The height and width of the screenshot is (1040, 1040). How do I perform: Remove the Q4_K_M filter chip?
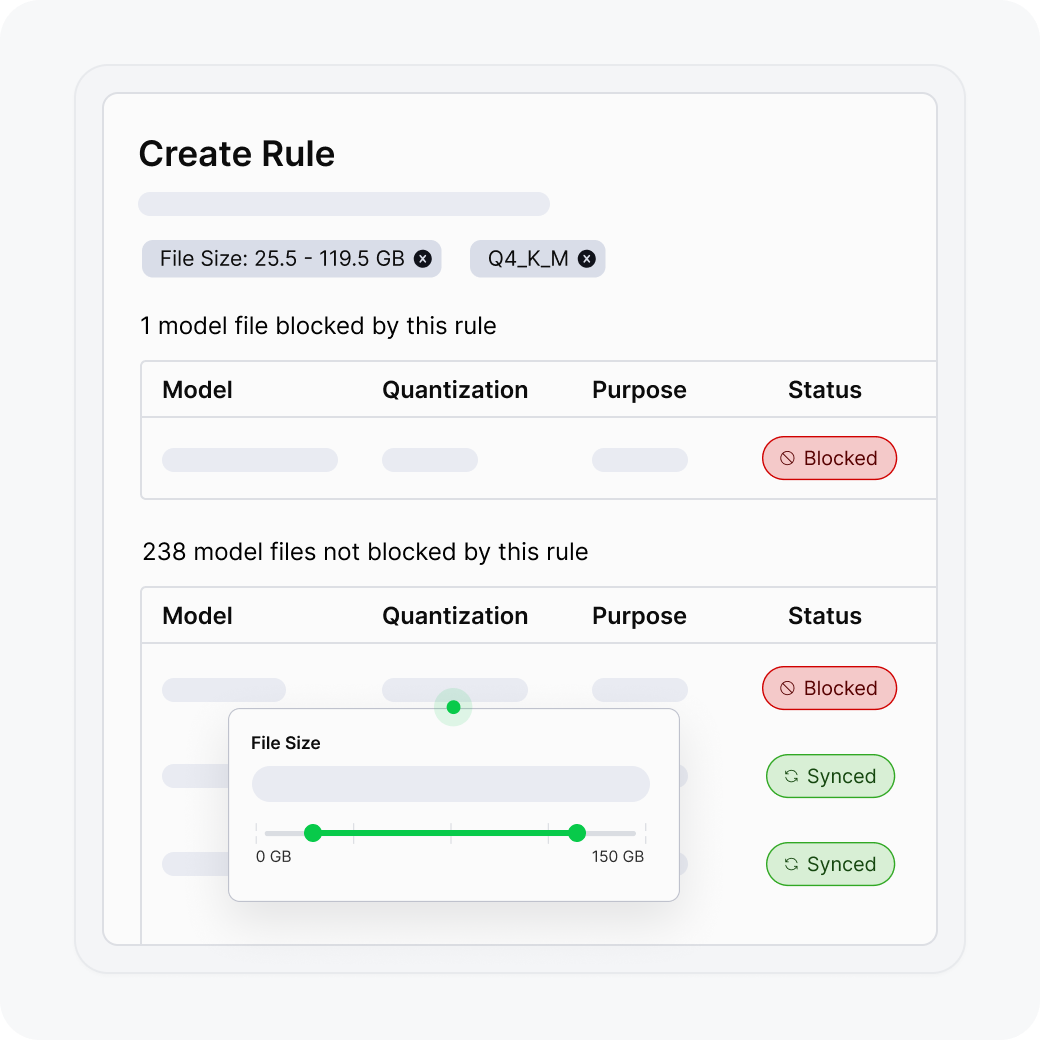(587, 259)
